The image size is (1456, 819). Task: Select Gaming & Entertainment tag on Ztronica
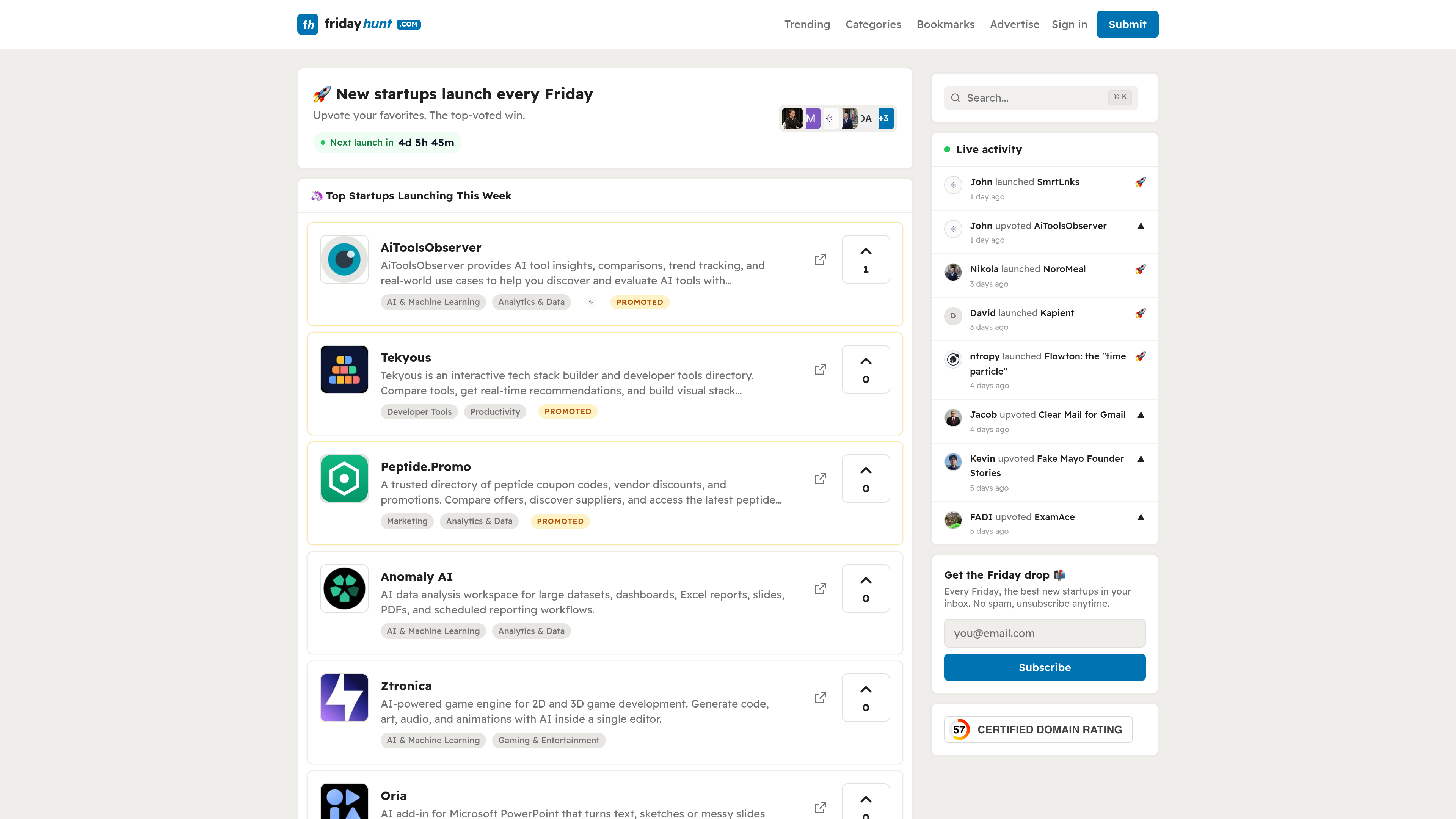pos(548,741)
